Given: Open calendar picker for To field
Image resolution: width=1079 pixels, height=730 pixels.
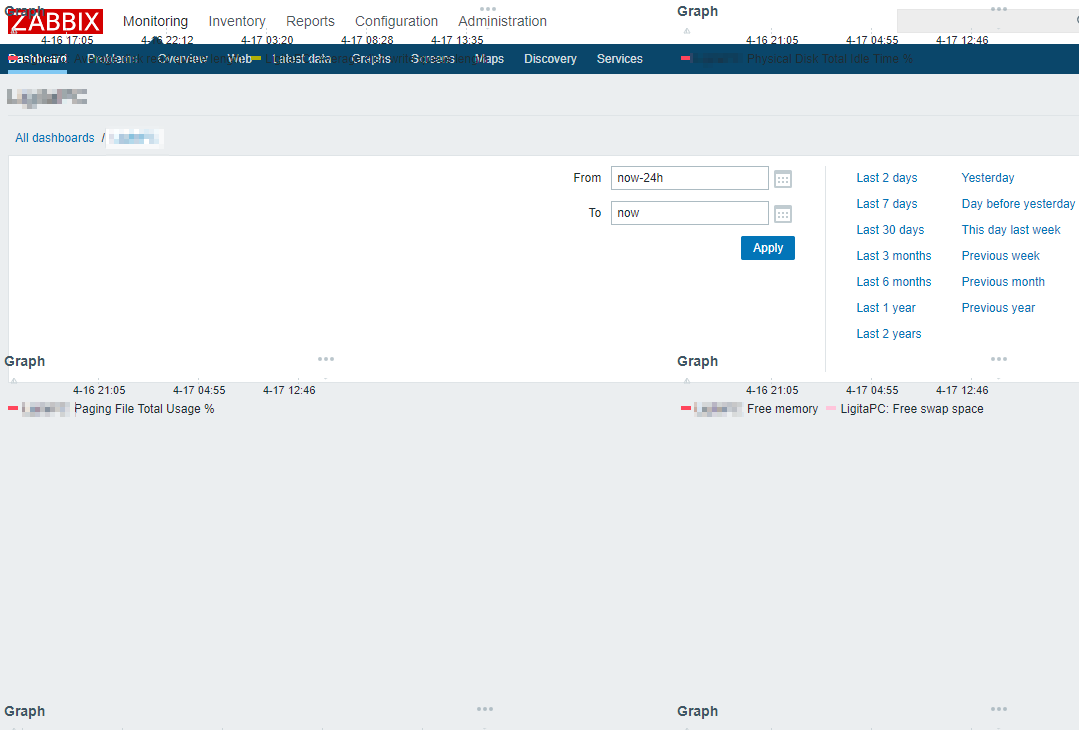Looking at the screenshot, I should tap(783, 214).
